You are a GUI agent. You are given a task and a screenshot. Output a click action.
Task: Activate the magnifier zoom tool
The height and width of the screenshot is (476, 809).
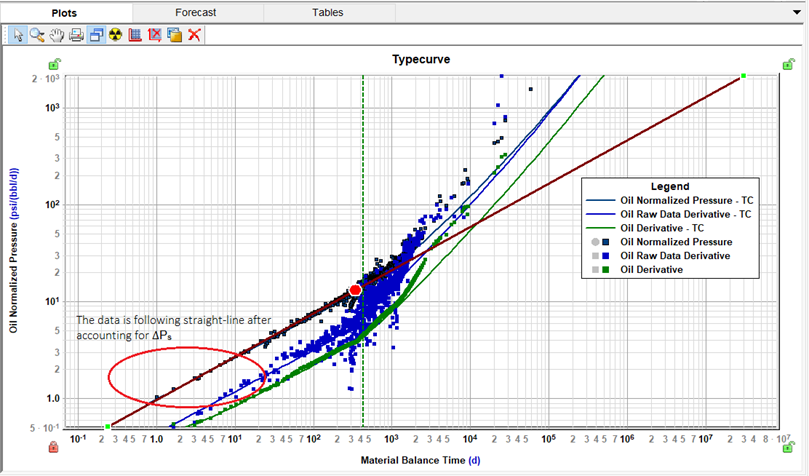click(x=37, y=35)
